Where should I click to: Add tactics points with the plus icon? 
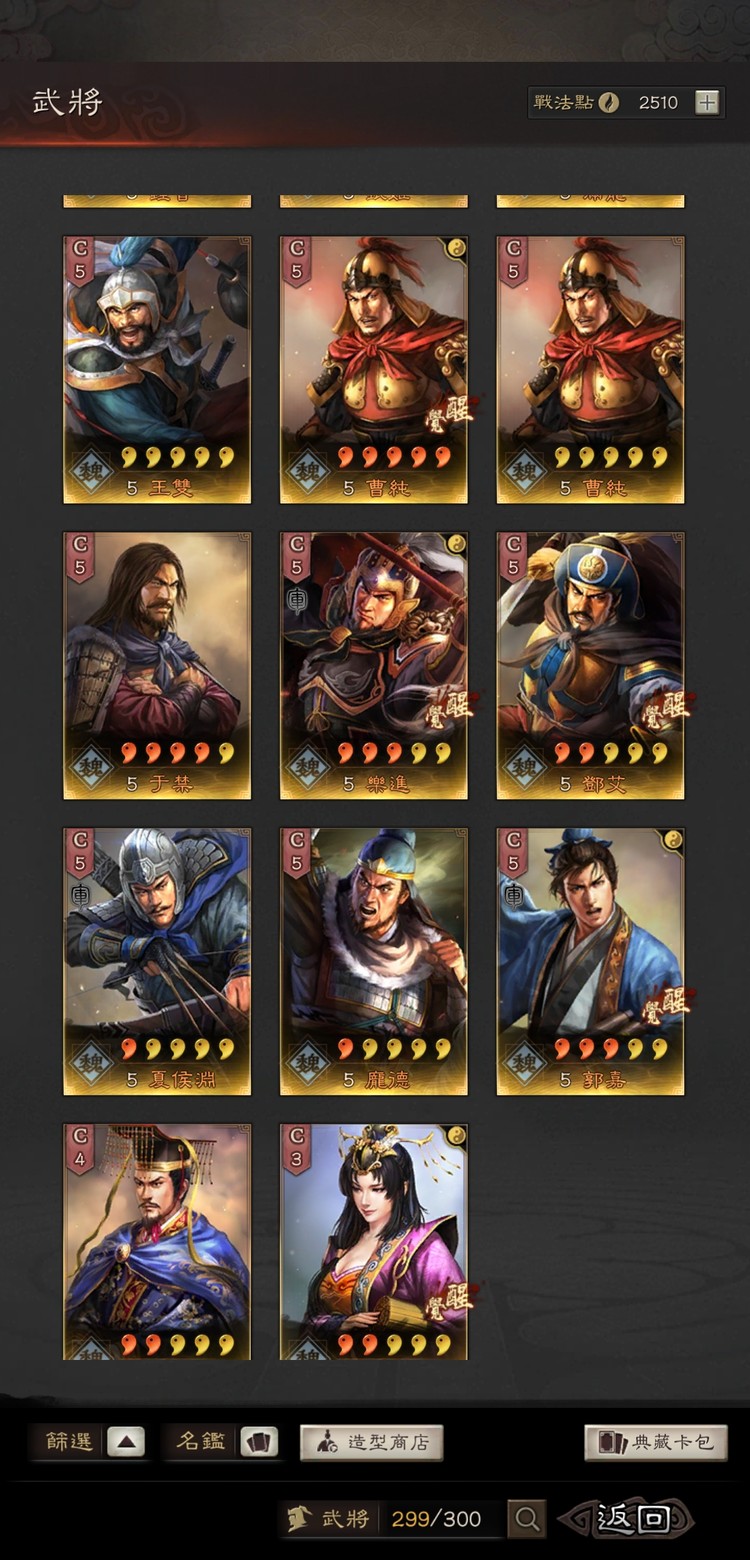pos(707,102)
